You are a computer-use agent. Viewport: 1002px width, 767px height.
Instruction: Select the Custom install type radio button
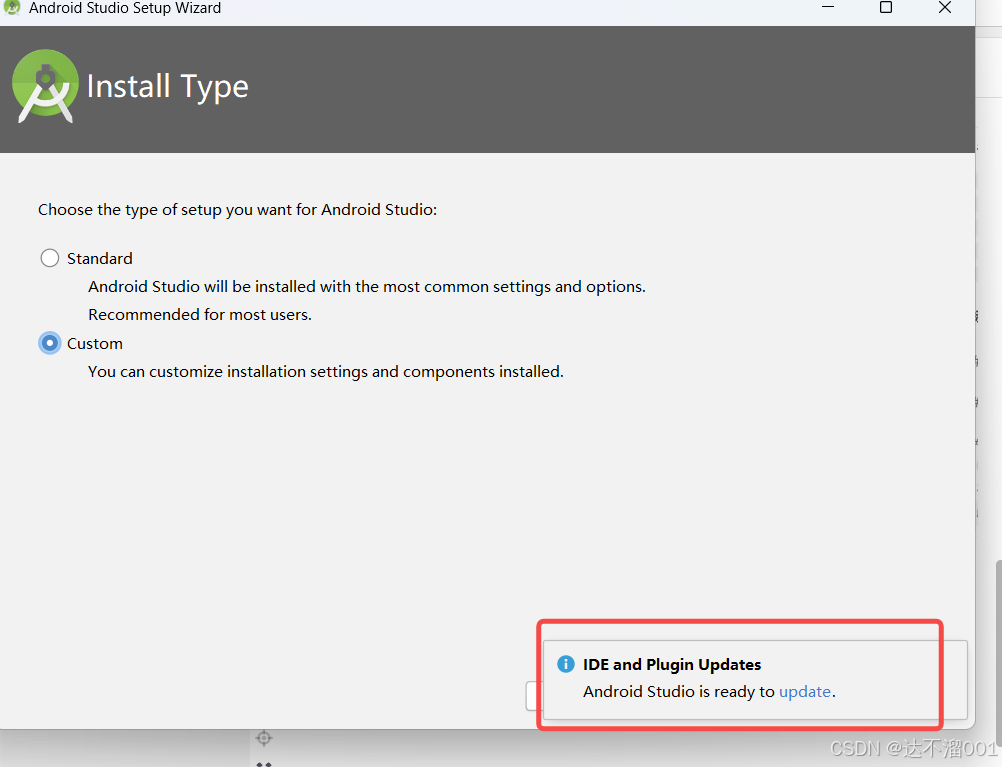point(50,343)
